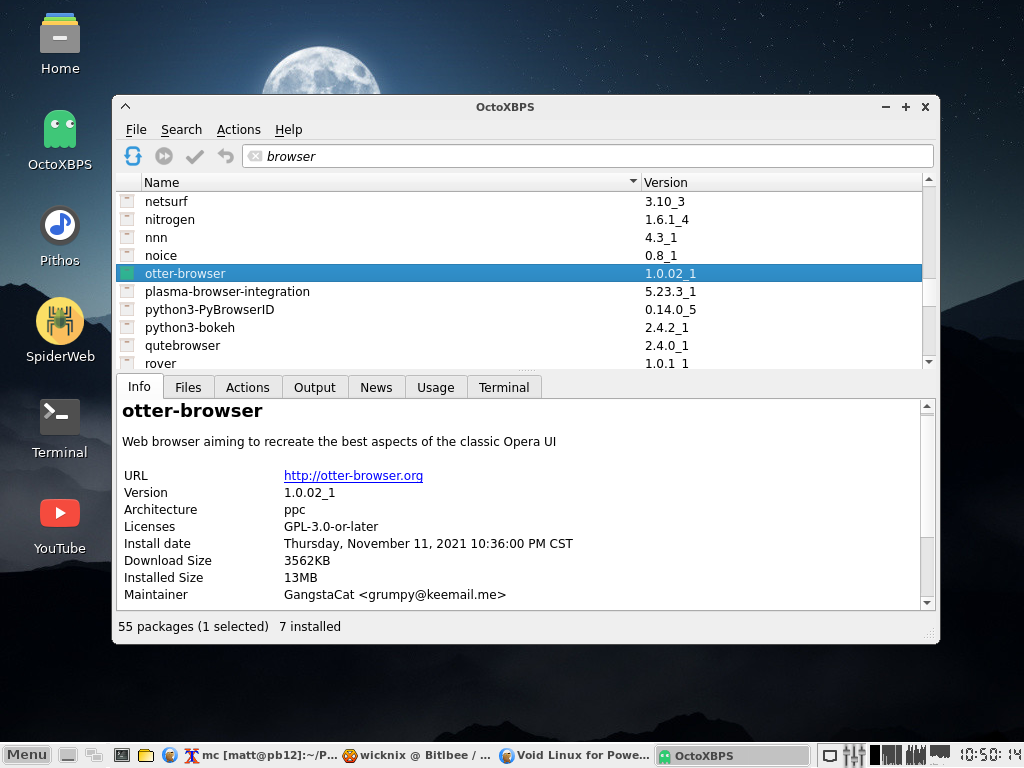
Task: Switch to mc terminal taskbar window
Action: coord(261,756)
